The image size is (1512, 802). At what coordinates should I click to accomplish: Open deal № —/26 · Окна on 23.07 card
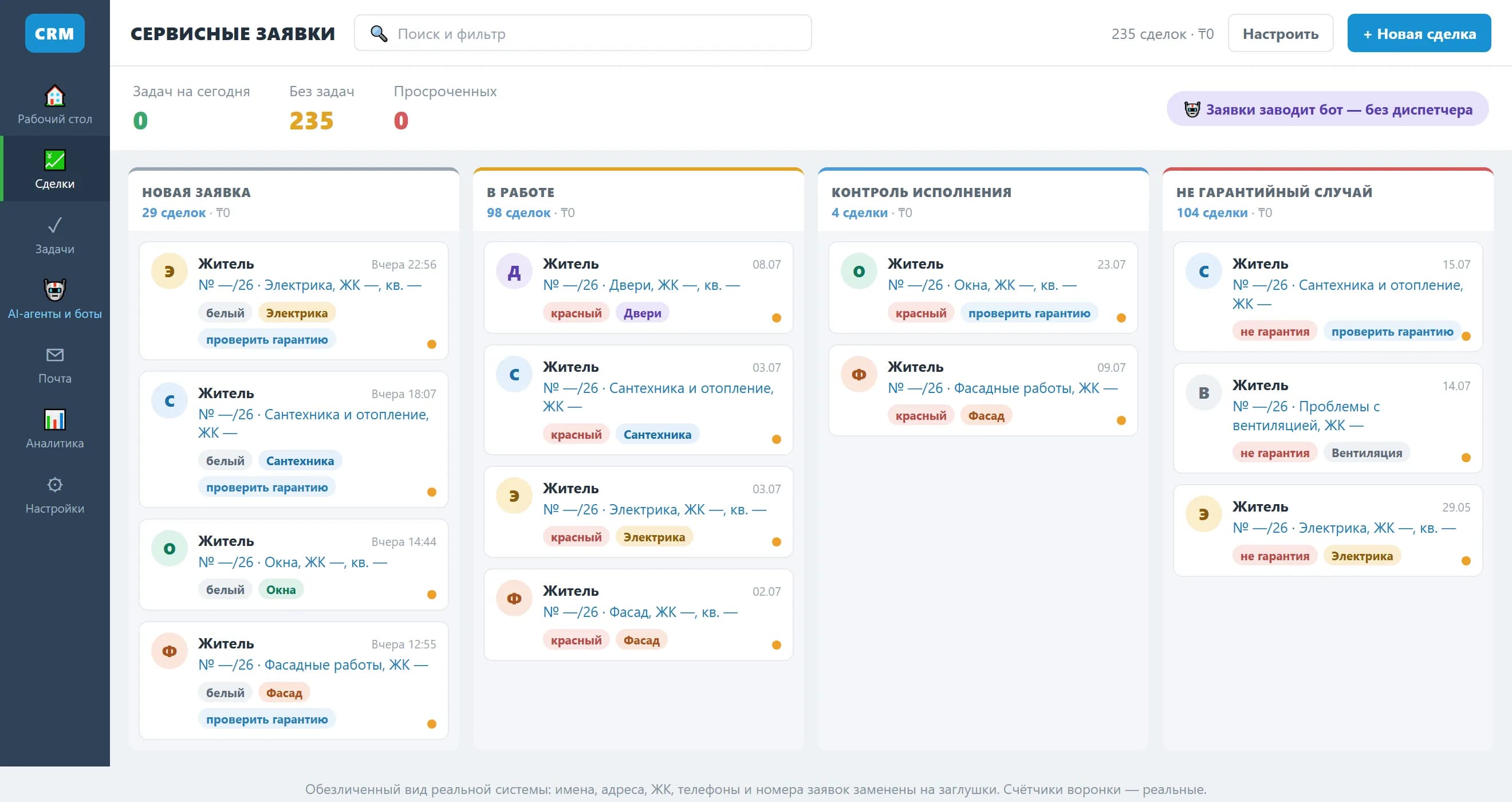982,285
